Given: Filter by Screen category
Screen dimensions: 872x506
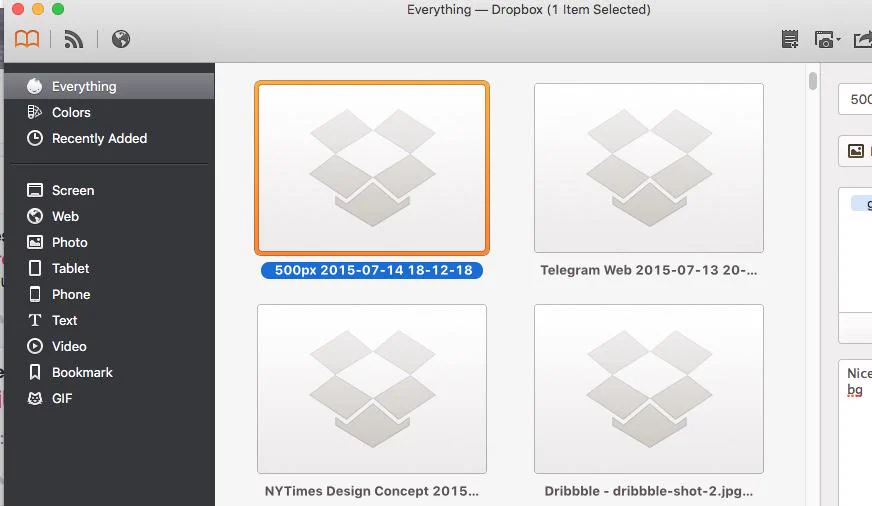Looking at the screenshot, I should 109,190.
